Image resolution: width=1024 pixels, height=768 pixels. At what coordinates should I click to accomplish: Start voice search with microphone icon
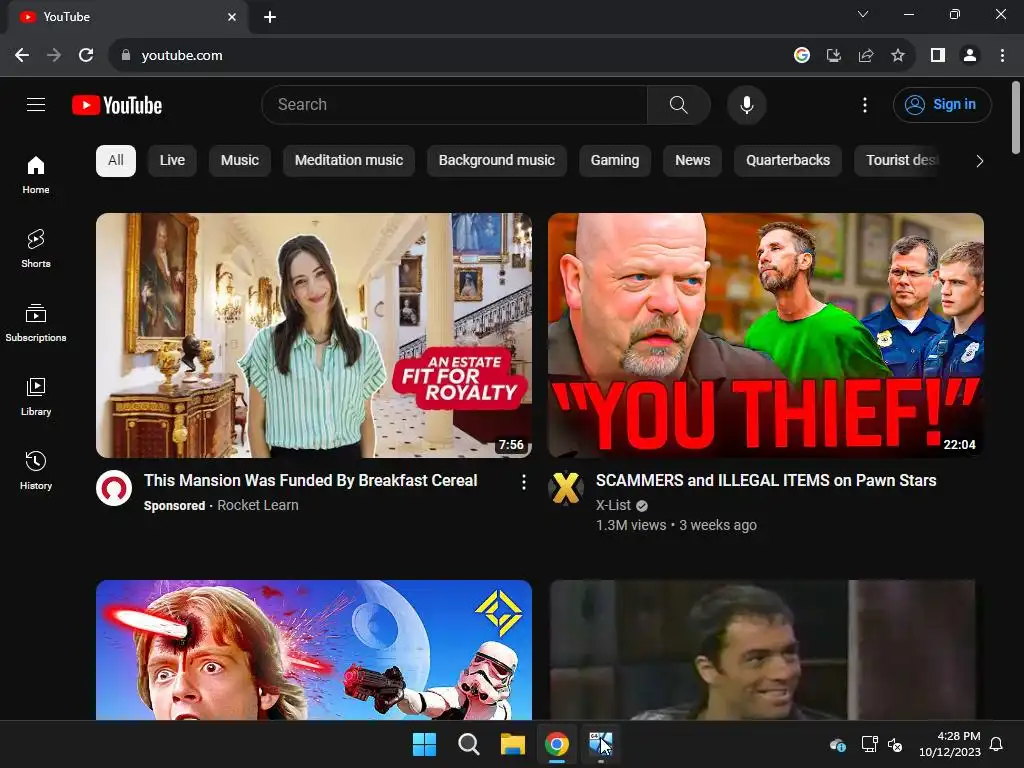746,104
